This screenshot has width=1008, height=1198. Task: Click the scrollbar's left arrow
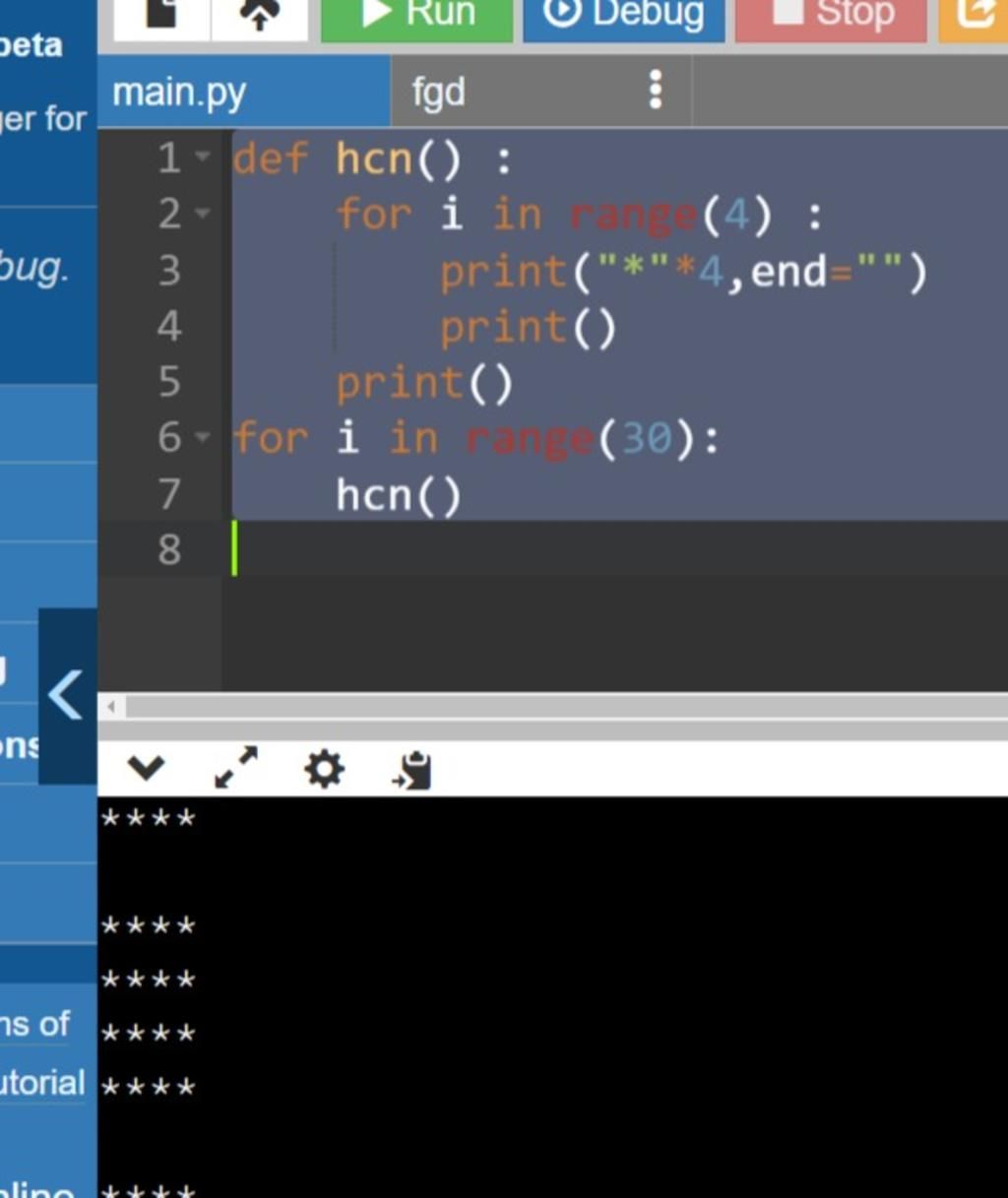point(111,706)
